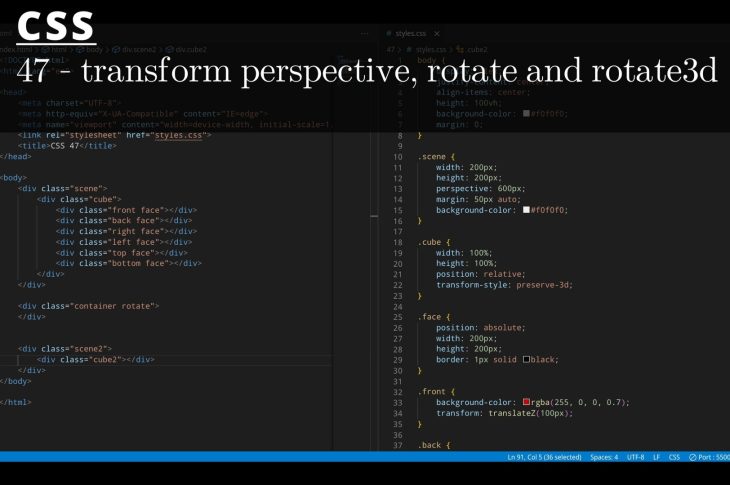
Task: Click the UTF-8 encoding status item
Action: coord(635,457)
